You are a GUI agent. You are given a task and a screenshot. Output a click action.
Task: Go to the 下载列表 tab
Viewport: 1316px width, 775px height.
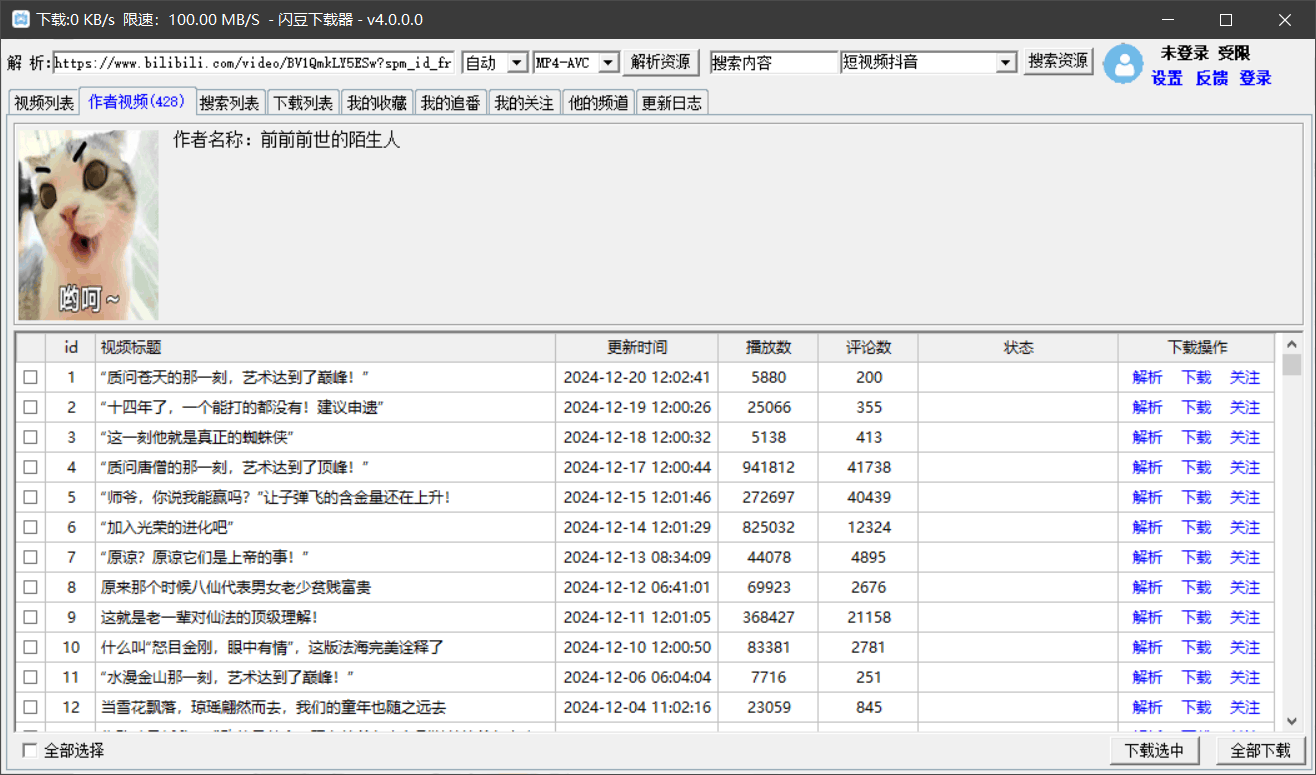303,103
